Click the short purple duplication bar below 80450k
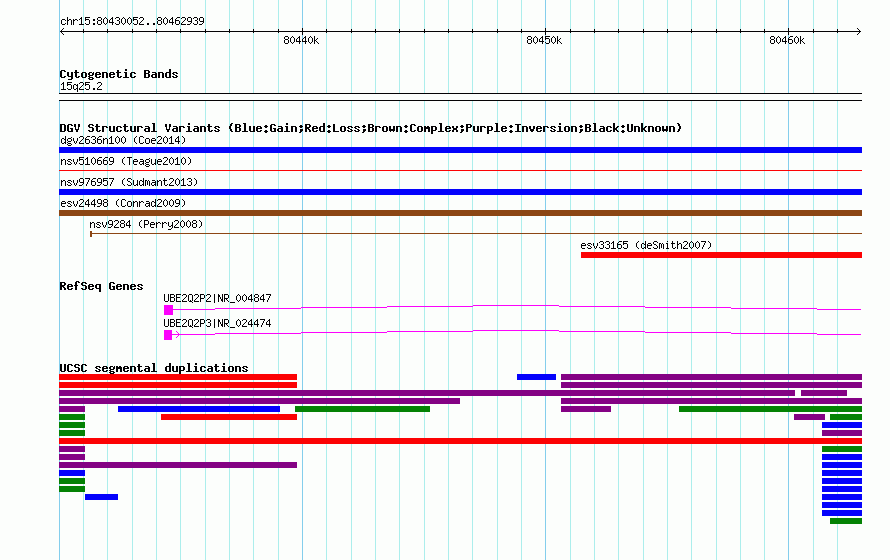The width and height of the screenshot is (890, 560). 586,409
